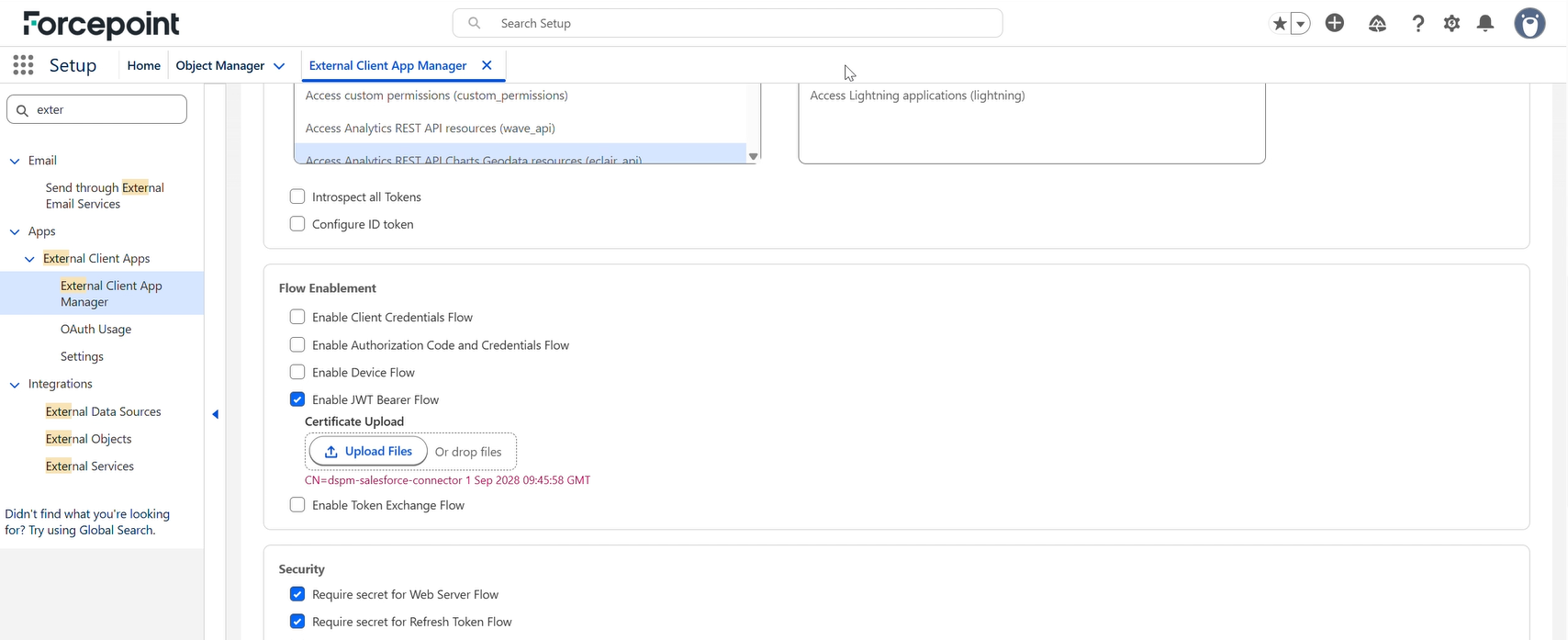Collapse the Integrations section in the sidebar
The width and height of the screenshot is (1568, 640).
15,385
